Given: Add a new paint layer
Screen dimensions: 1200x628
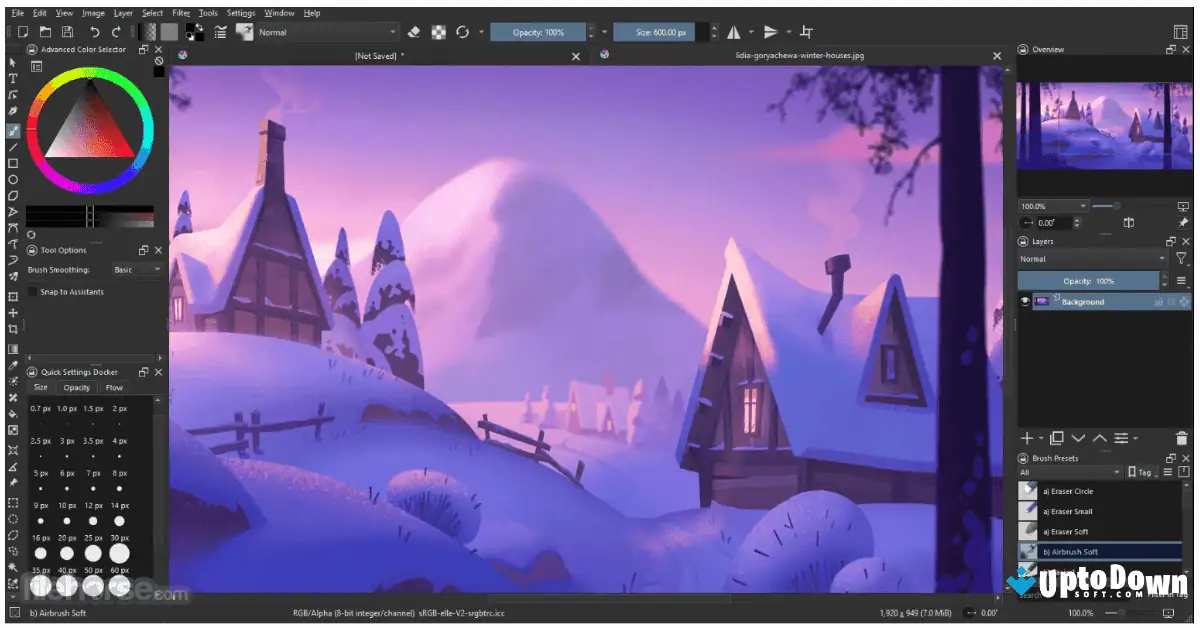Looking at the screenshot, I should click(1027, 438).
